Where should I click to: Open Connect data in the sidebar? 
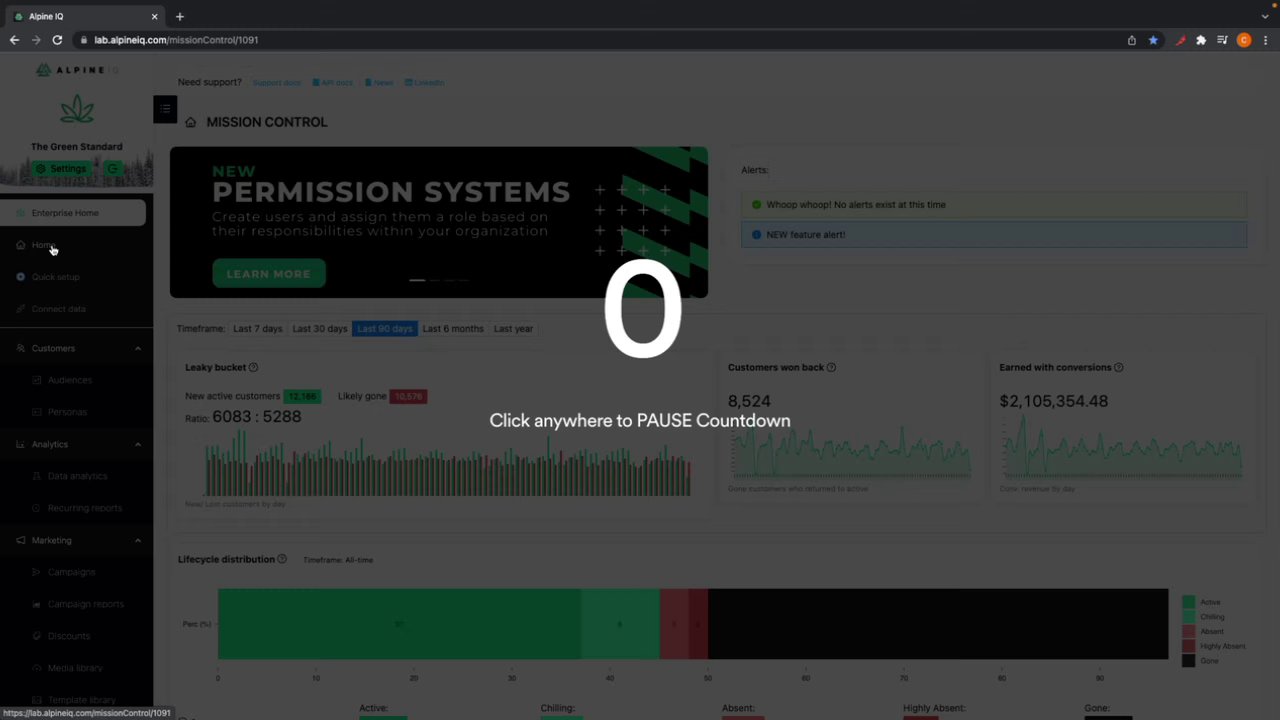[58, 309]
